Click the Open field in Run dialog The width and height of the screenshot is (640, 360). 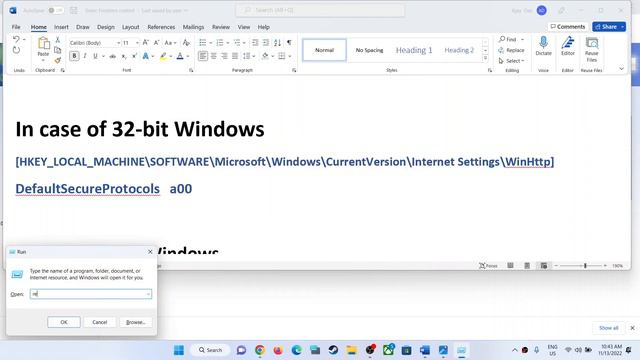(91, 294)
